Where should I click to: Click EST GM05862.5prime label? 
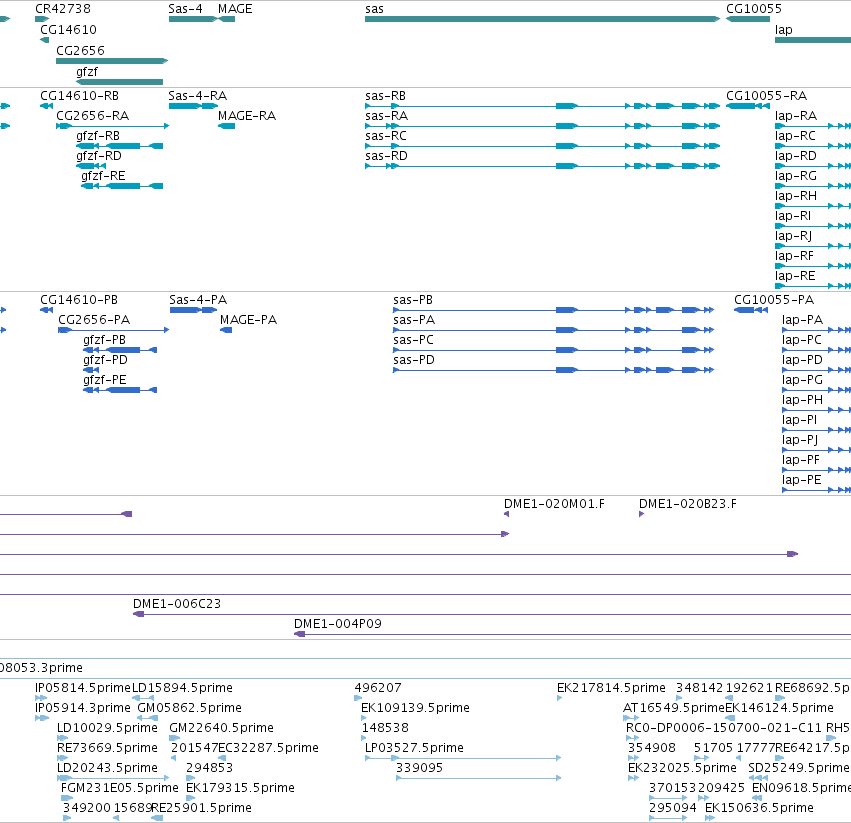(189, 708)
